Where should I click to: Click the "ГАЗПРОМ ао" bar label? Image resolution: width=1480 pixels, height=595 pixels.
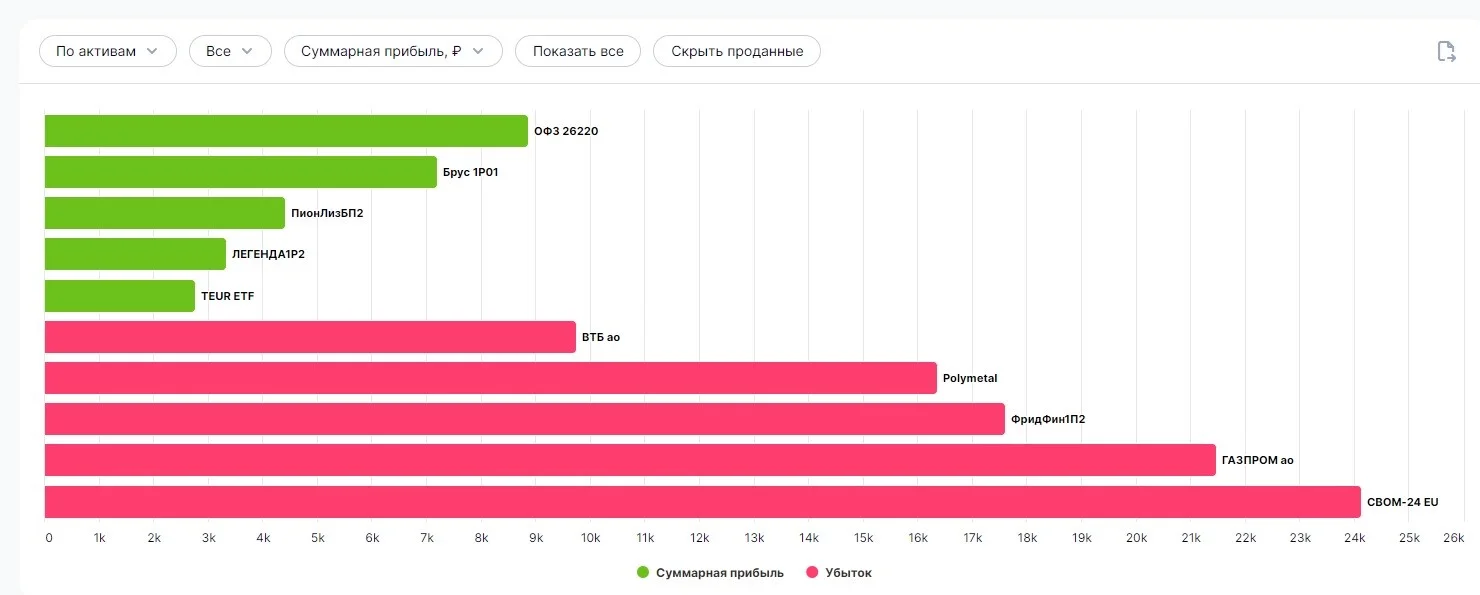point(1258,460)
